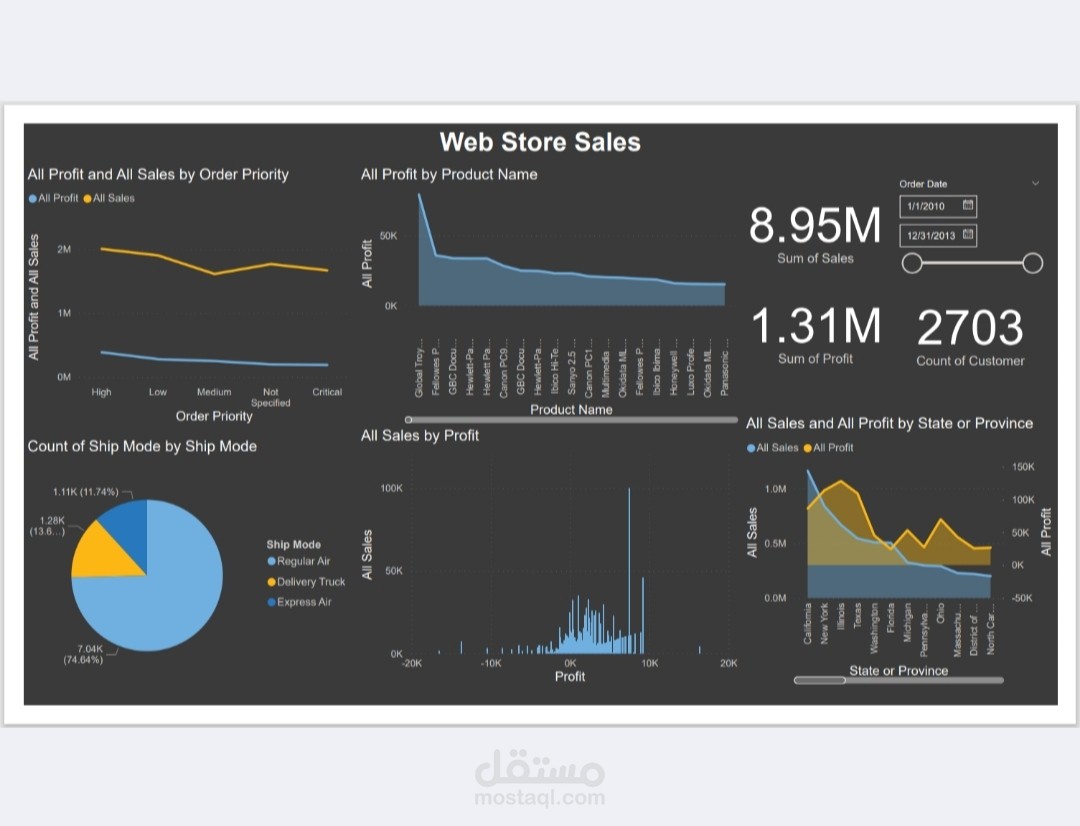Click the Texas state axis label

coord(858,616)
